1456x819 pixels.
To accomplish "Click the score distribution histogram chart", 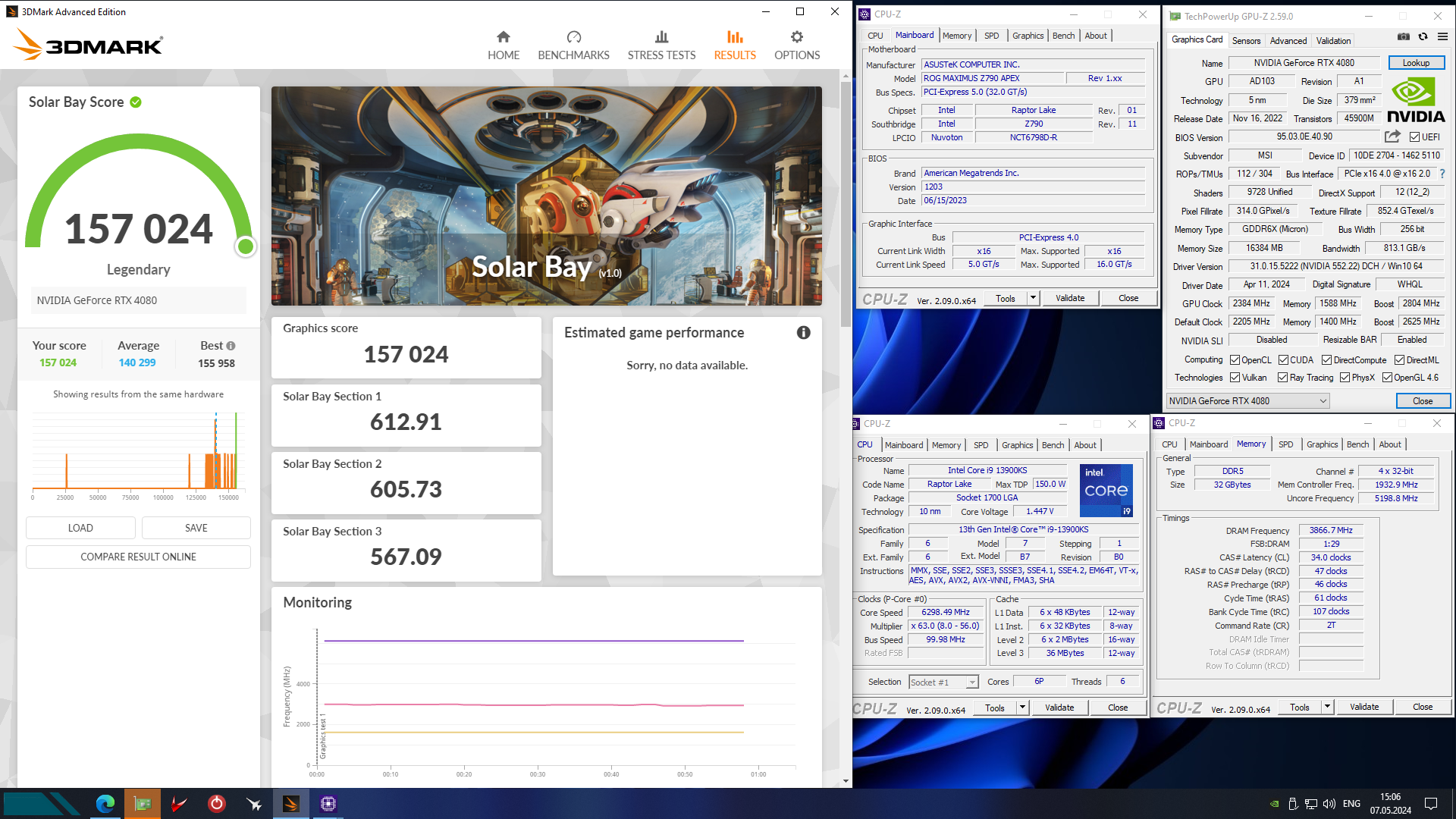I will pos(138,453).
